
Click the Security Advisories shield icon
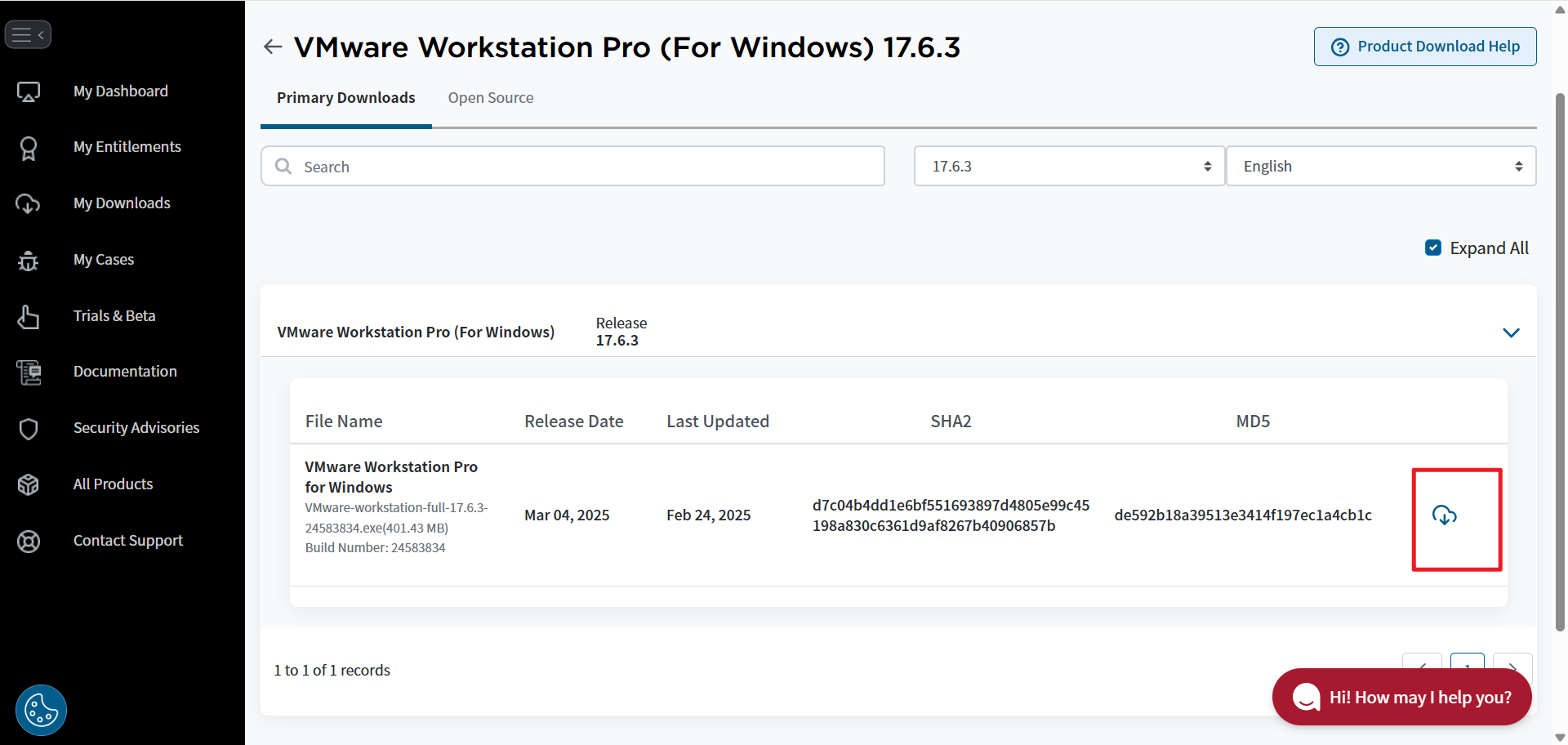coord(29,428)
